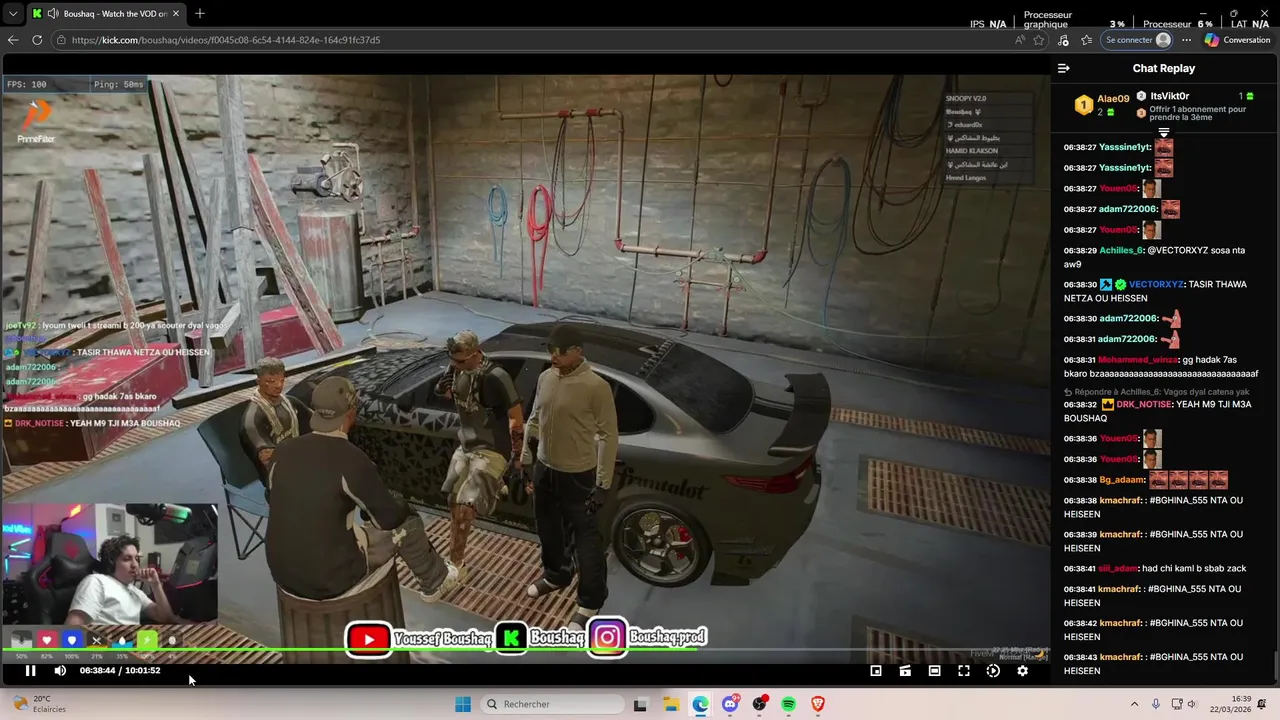Open Brave browser from taskbar

(818, 704)
